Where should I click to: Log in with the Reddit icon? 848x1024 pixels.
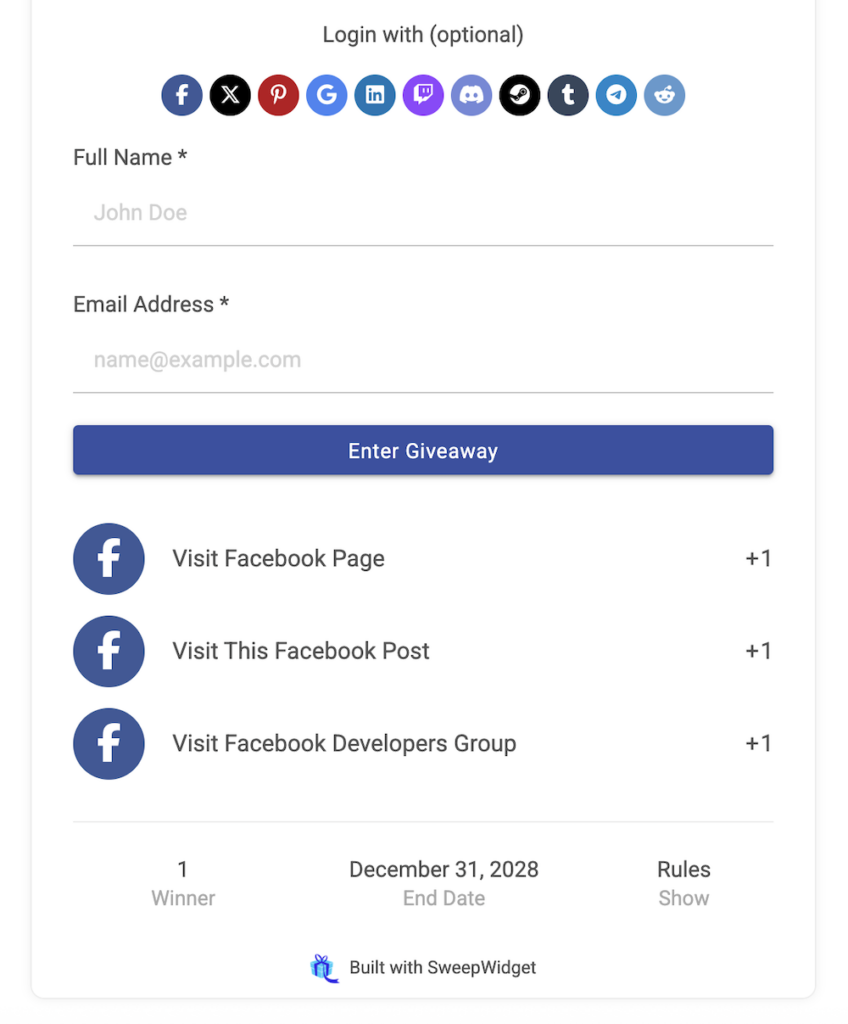point(665,96)
